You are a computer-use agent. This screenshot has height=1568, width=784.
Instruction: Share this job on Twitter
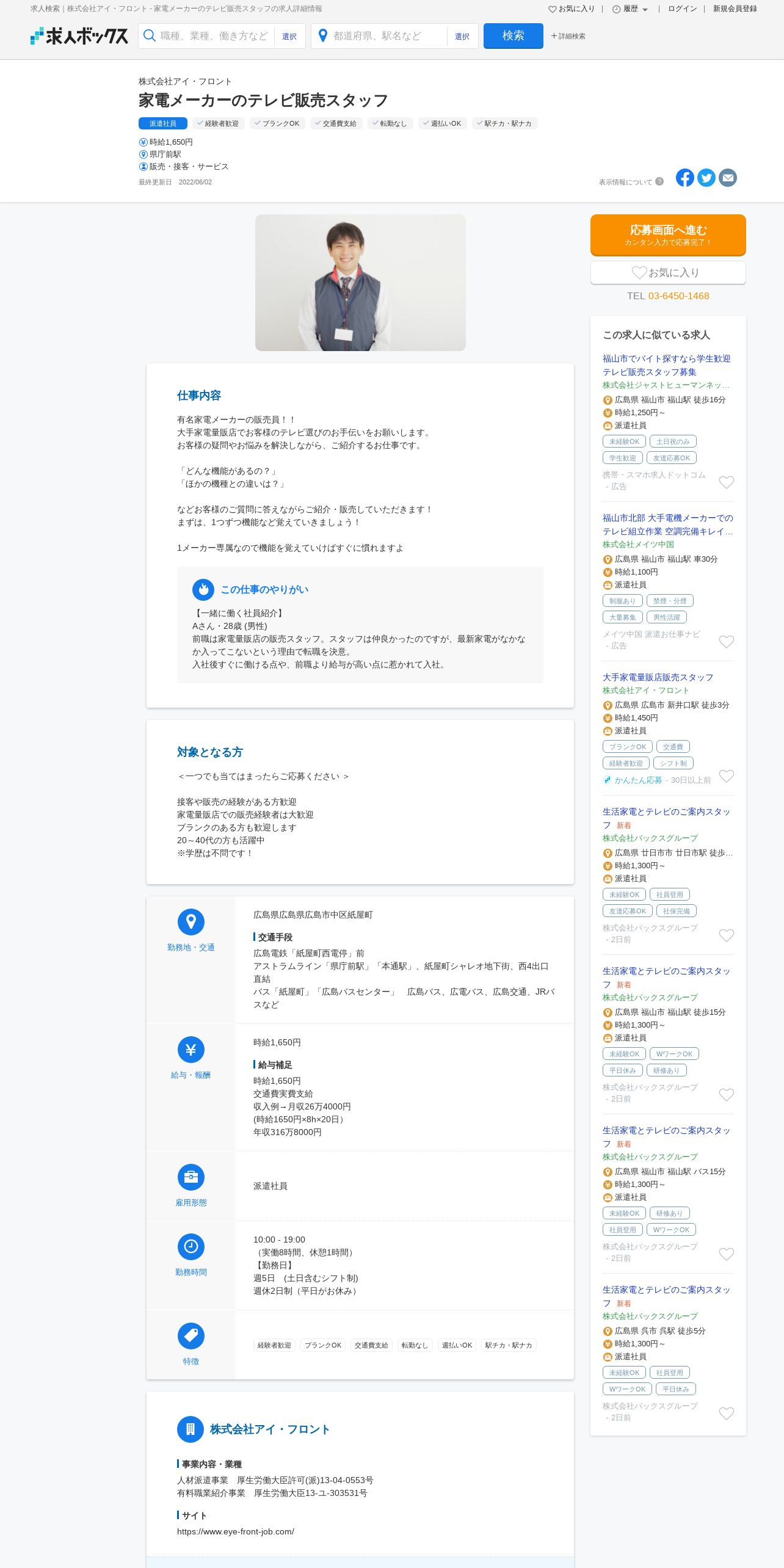pyautogui.click(x=706, y=178)
